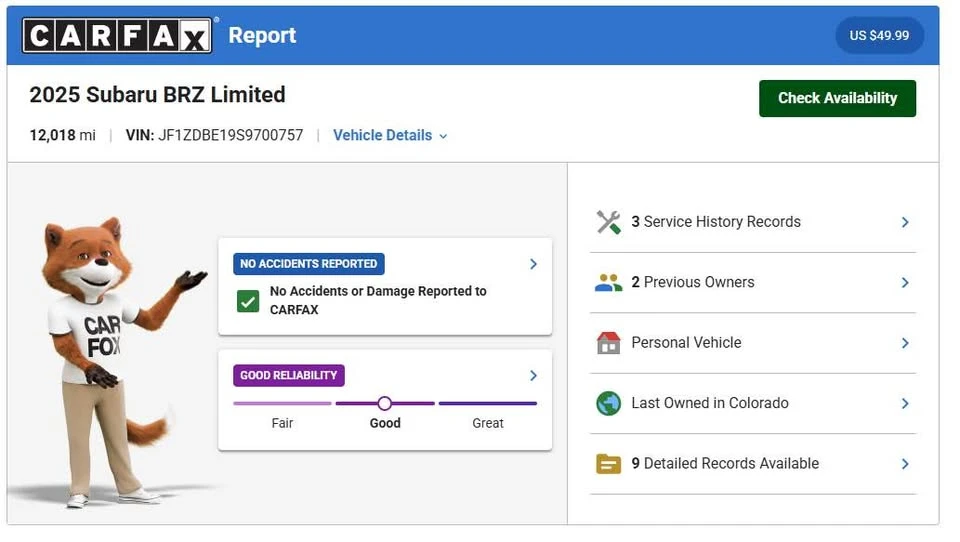The width and height of the screenshot is (960, 542).
Task: Expand the Vehicle Details dropdown
Action: pos(390,135)
